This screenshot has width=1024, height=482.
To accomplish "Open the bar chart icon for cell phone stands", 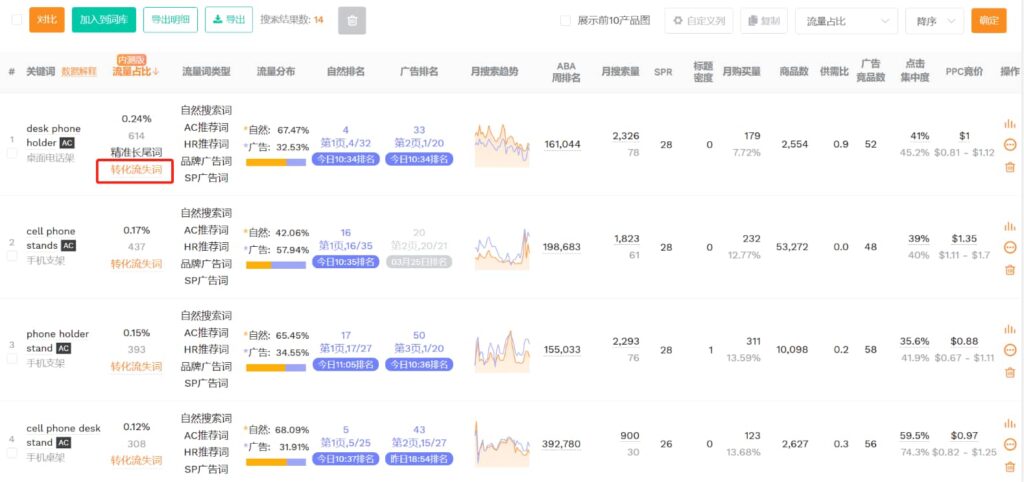I will (x=1010, y=226).
